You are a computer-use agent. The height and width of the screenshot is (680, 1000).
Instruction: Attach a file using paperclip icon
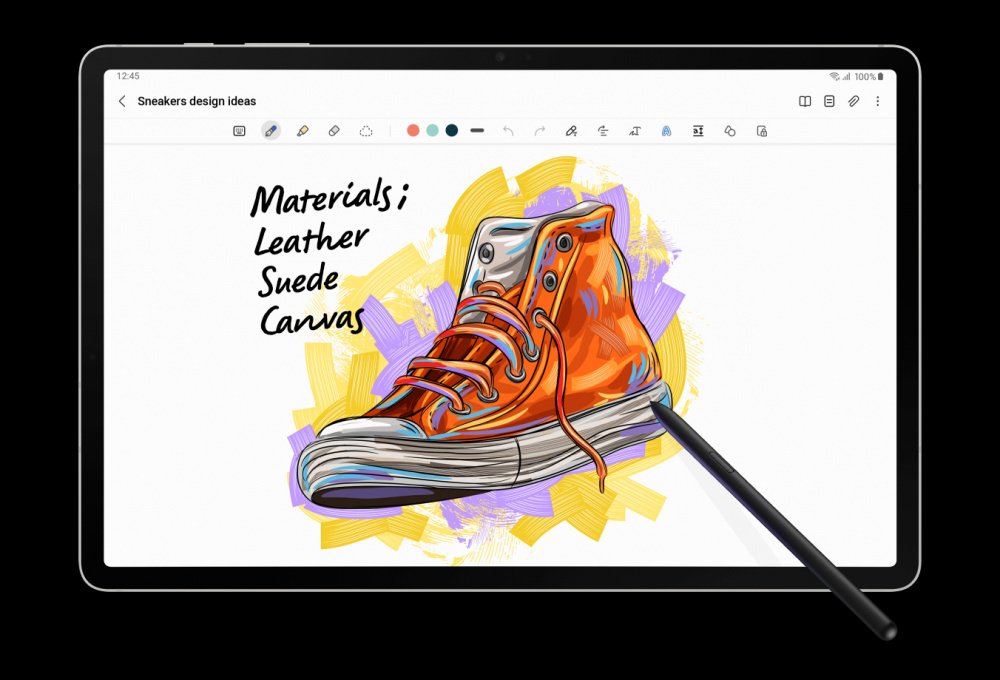853,101
